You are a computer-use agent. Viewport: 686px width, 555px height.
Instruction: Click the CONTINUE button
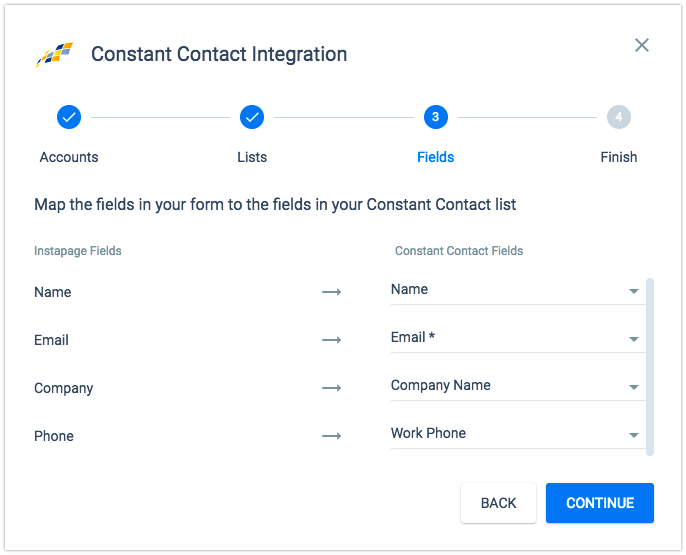[600, 503]
